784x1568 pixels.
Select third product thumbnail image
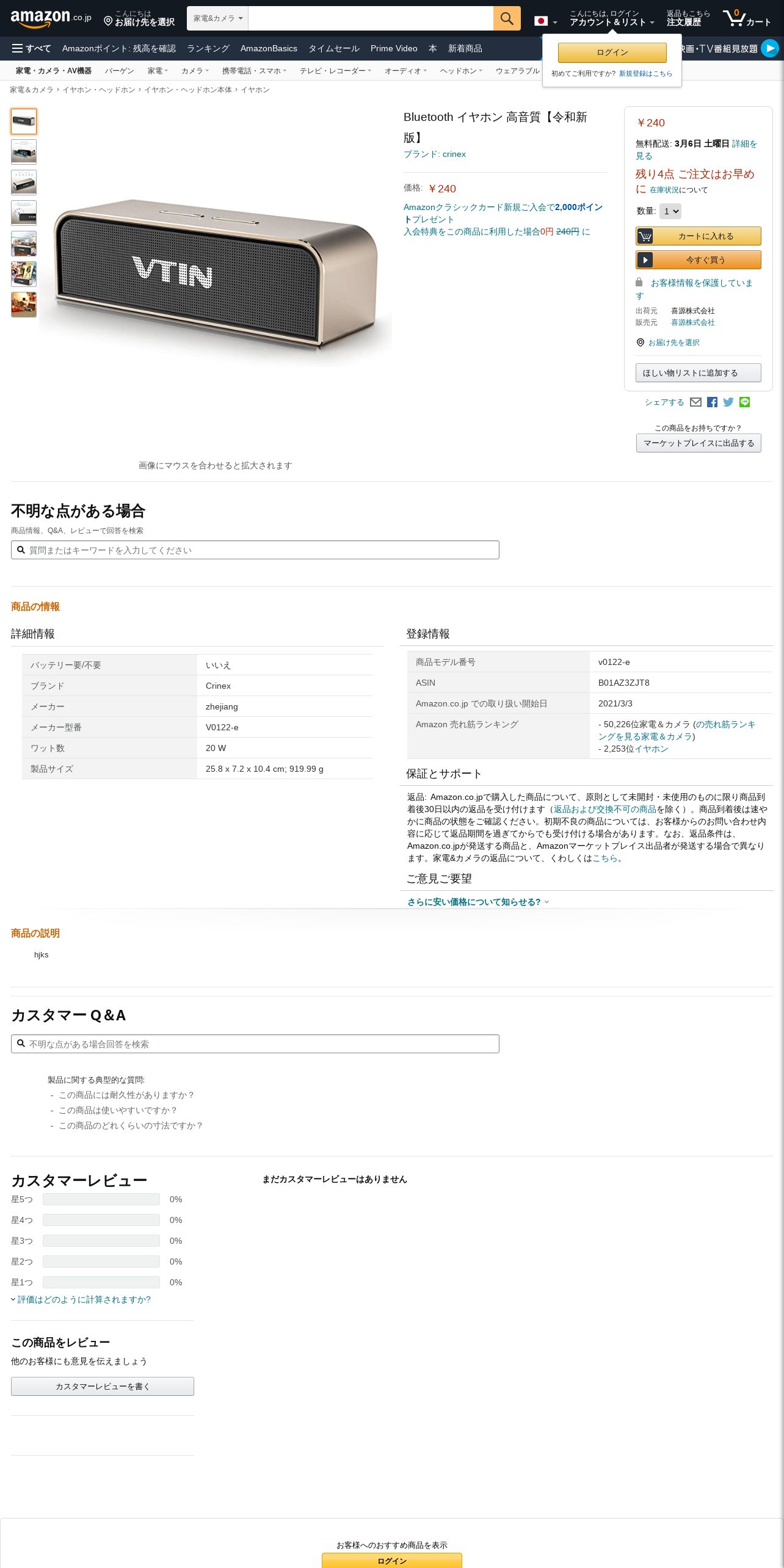(x=24, y=183)
